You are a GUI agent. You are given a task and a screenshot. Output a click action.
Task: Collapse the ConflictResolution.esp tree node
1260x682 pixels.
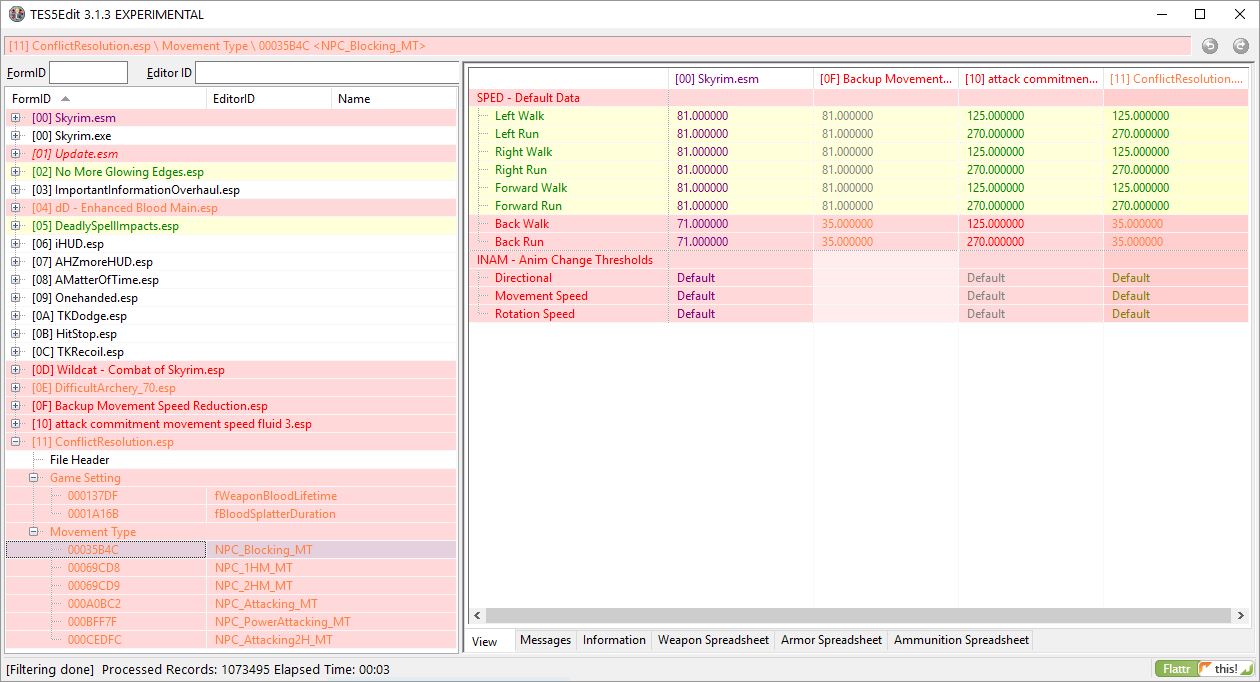coord(15,442)
